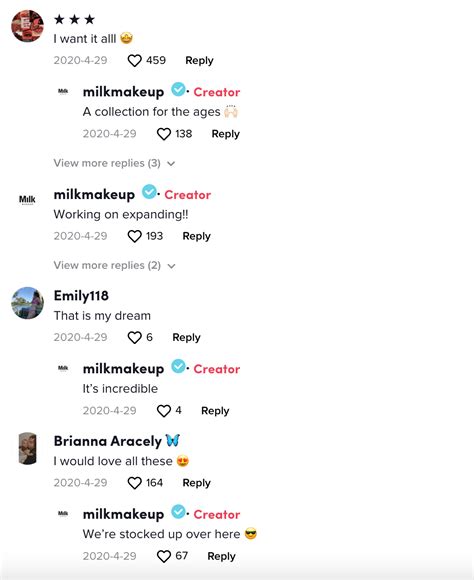
Task: Like "We're stocked up over here" reply
Action: [164, 556]
